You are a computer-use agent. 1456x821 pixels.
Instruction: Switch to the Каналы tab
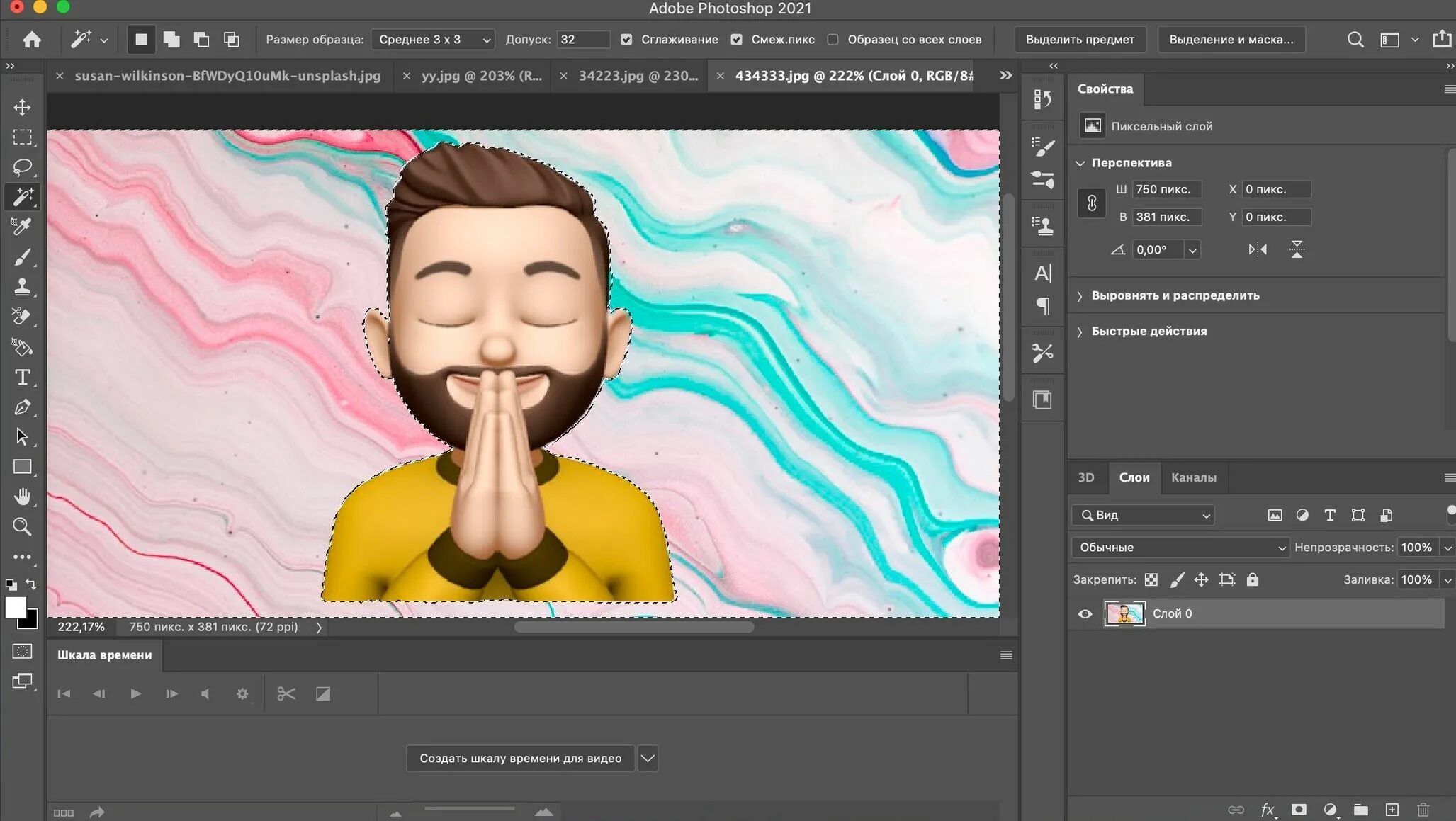click(x=1193, y=477)
